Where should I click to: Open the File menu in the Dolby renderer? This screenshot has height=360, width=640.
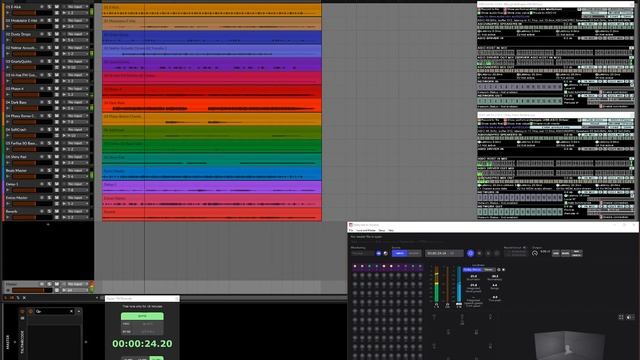point(351,230)
